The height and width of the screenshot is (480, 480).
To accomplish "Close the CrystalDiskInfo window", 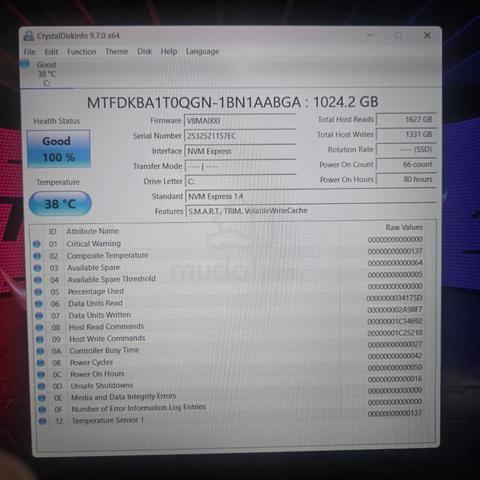I will (427, 35).
